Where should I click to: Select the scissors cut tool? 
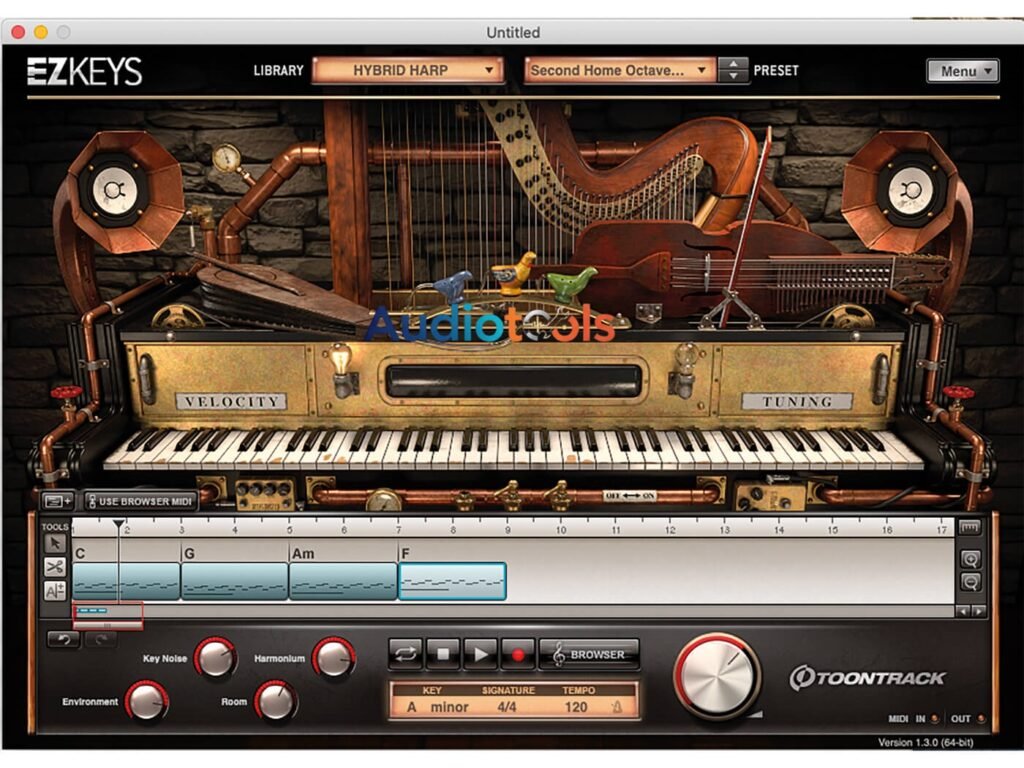[56, 569]
